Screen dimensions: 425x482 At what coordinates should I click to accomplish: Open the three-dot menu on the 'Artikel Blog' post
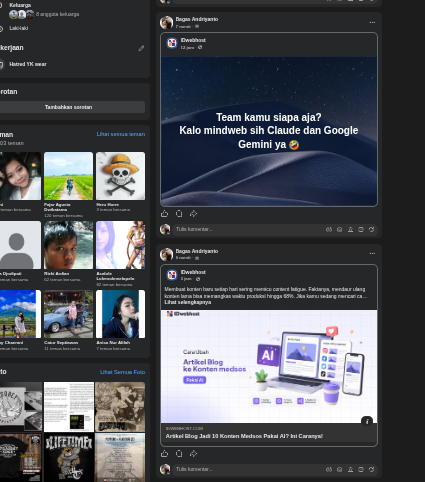[x=372, y=253]
